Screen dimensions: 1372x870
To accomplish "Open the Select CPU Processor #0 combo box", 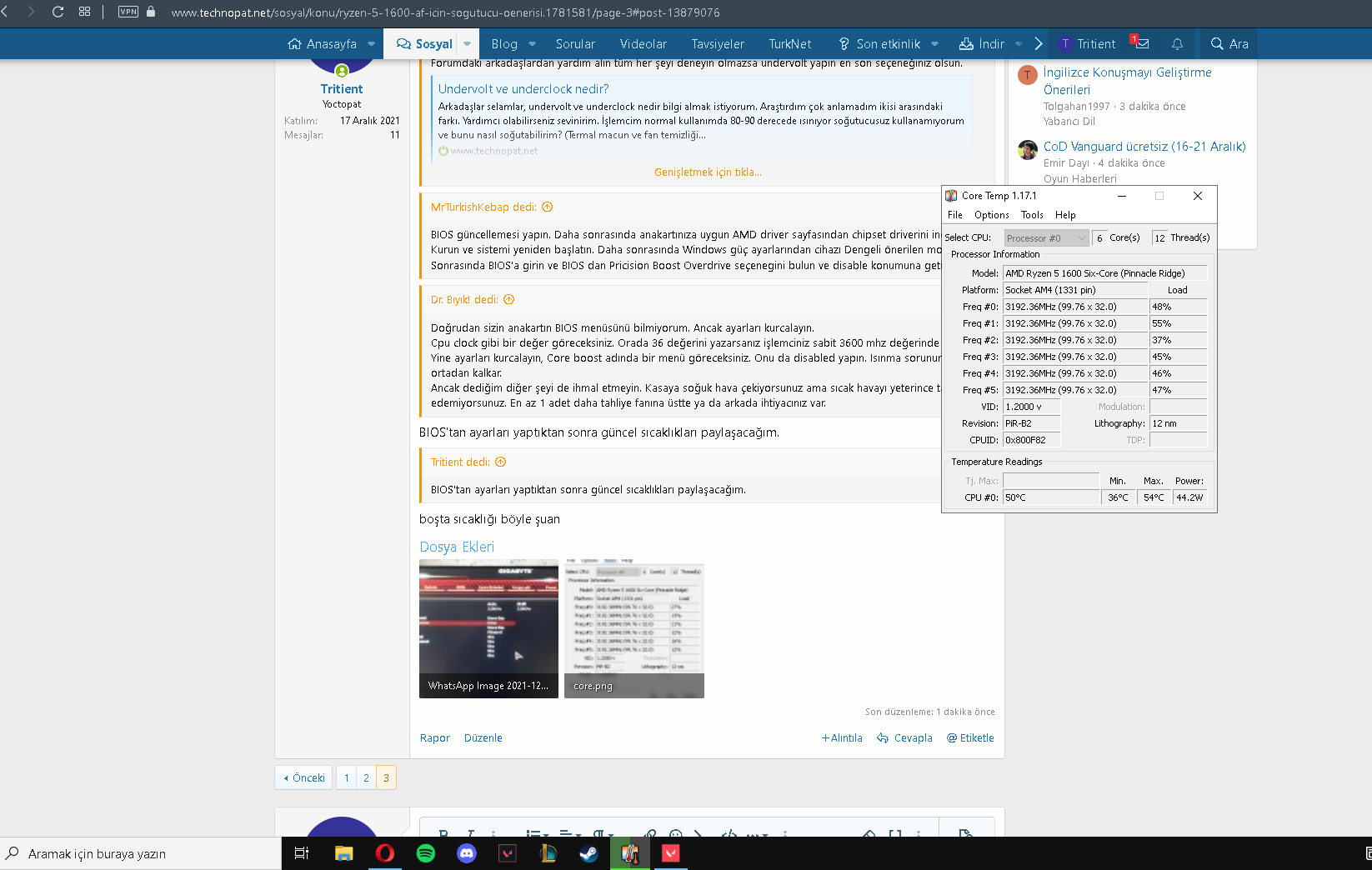I will click(x=1046, y=238).
